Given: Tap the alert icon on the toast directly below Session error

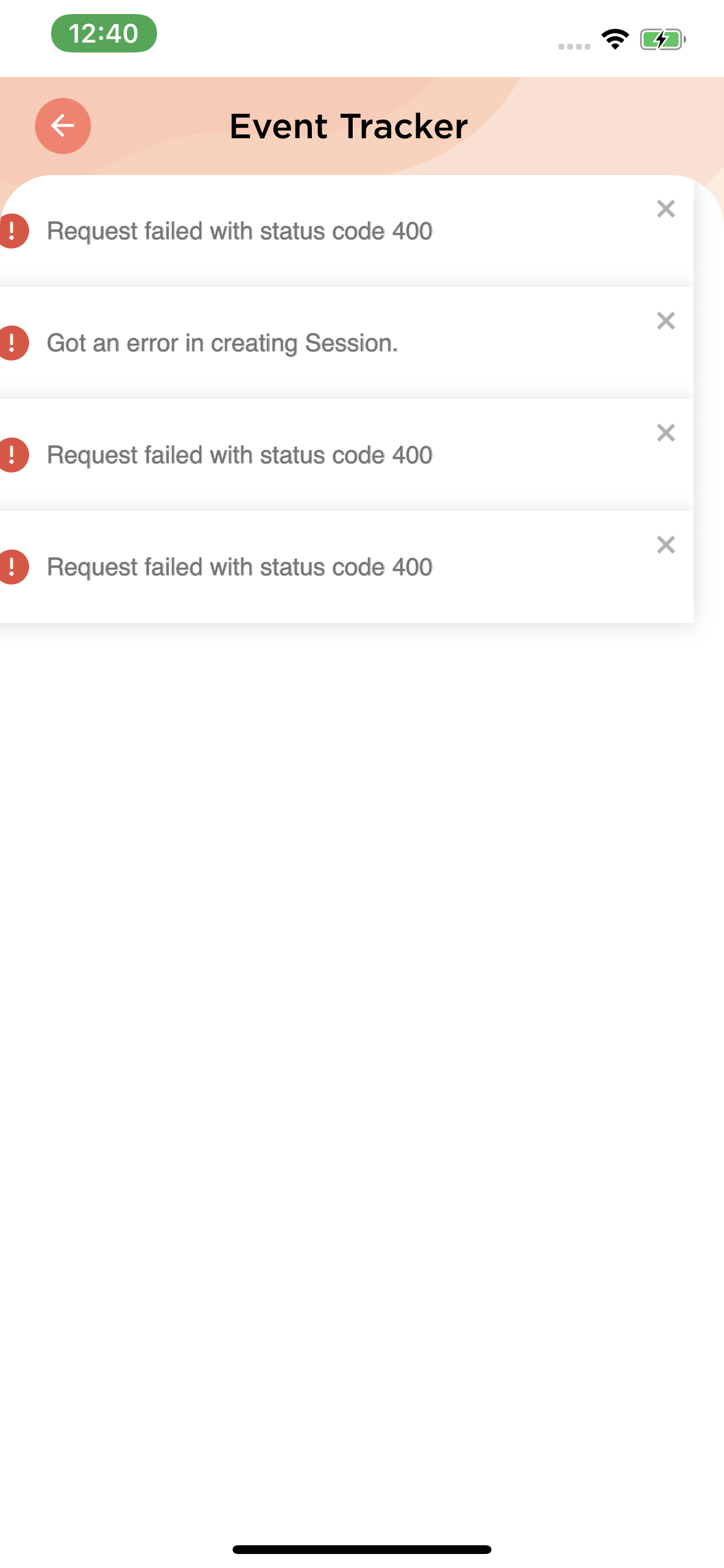Looking at the screenshot, I should click(13, 456).
